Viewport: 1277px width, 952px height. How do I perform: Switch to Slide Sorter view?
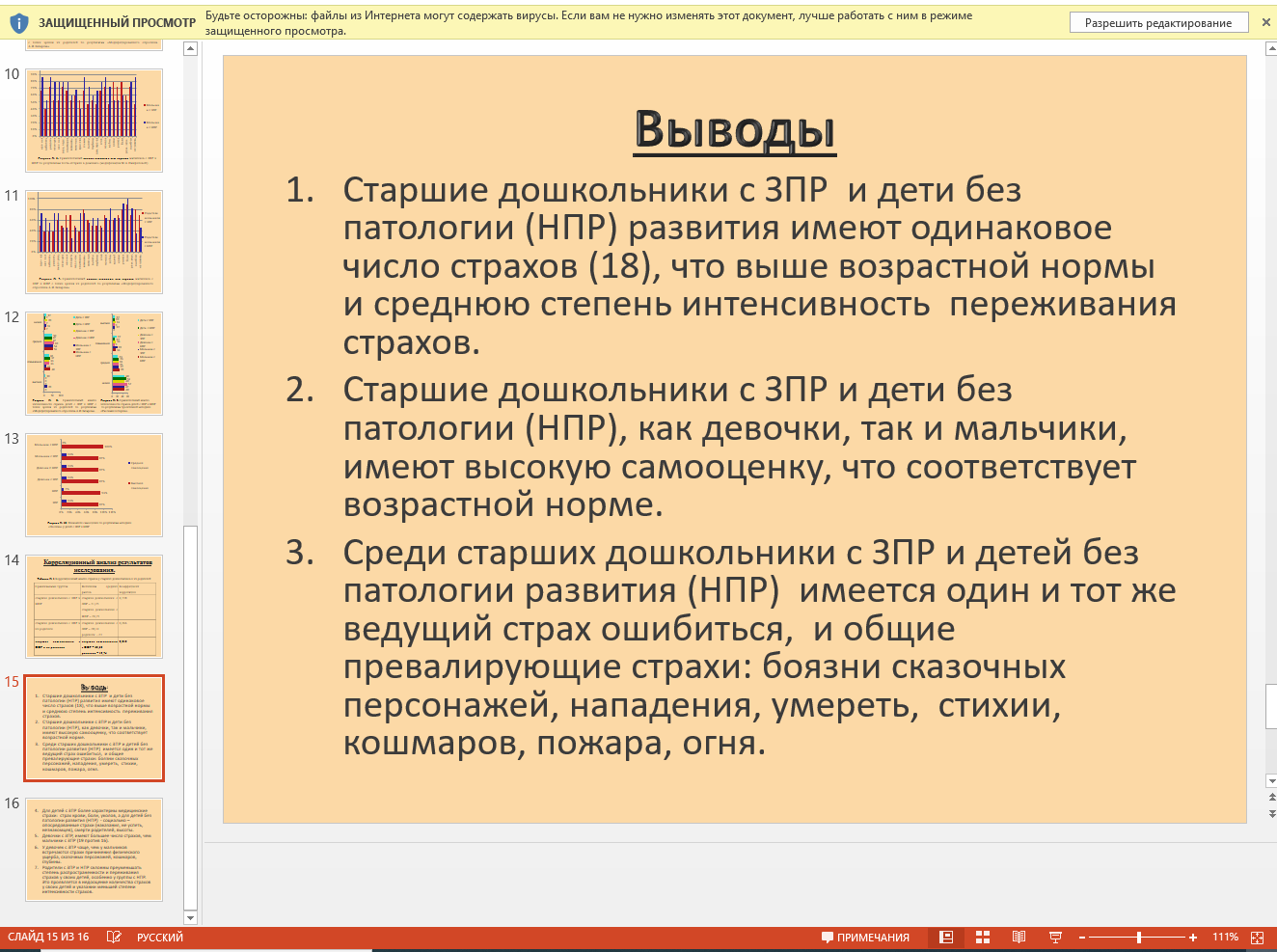(x=983, y=938)
